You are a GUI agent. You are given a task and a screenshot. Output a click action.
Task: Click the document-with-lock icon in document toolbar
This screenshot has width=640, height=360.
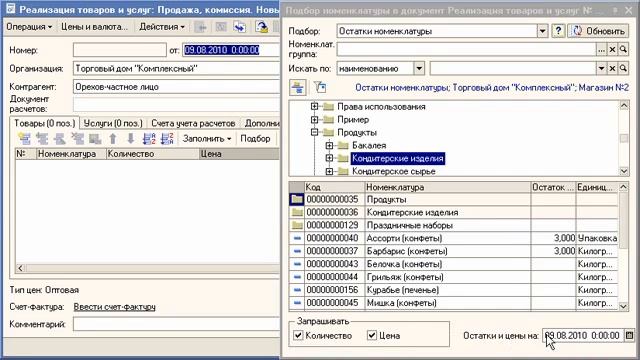pos(262,27)
